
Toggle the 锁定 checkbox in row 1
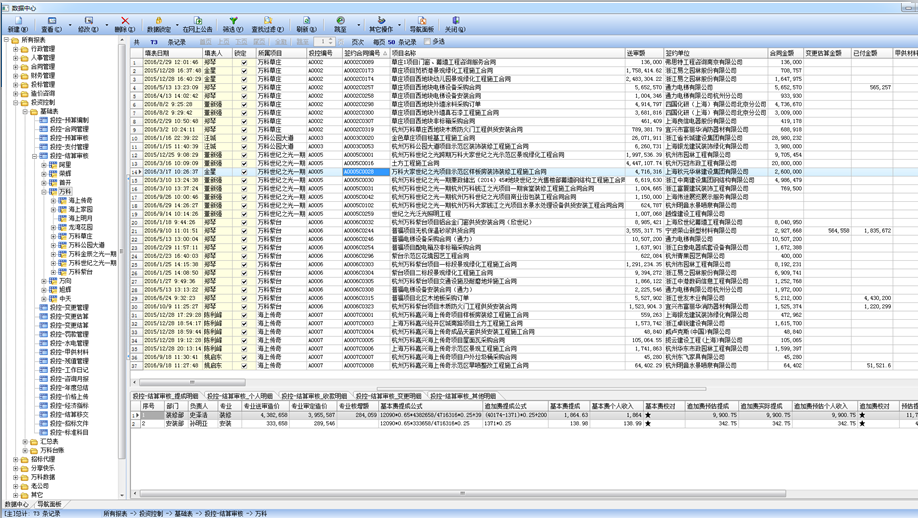point(244,62)
